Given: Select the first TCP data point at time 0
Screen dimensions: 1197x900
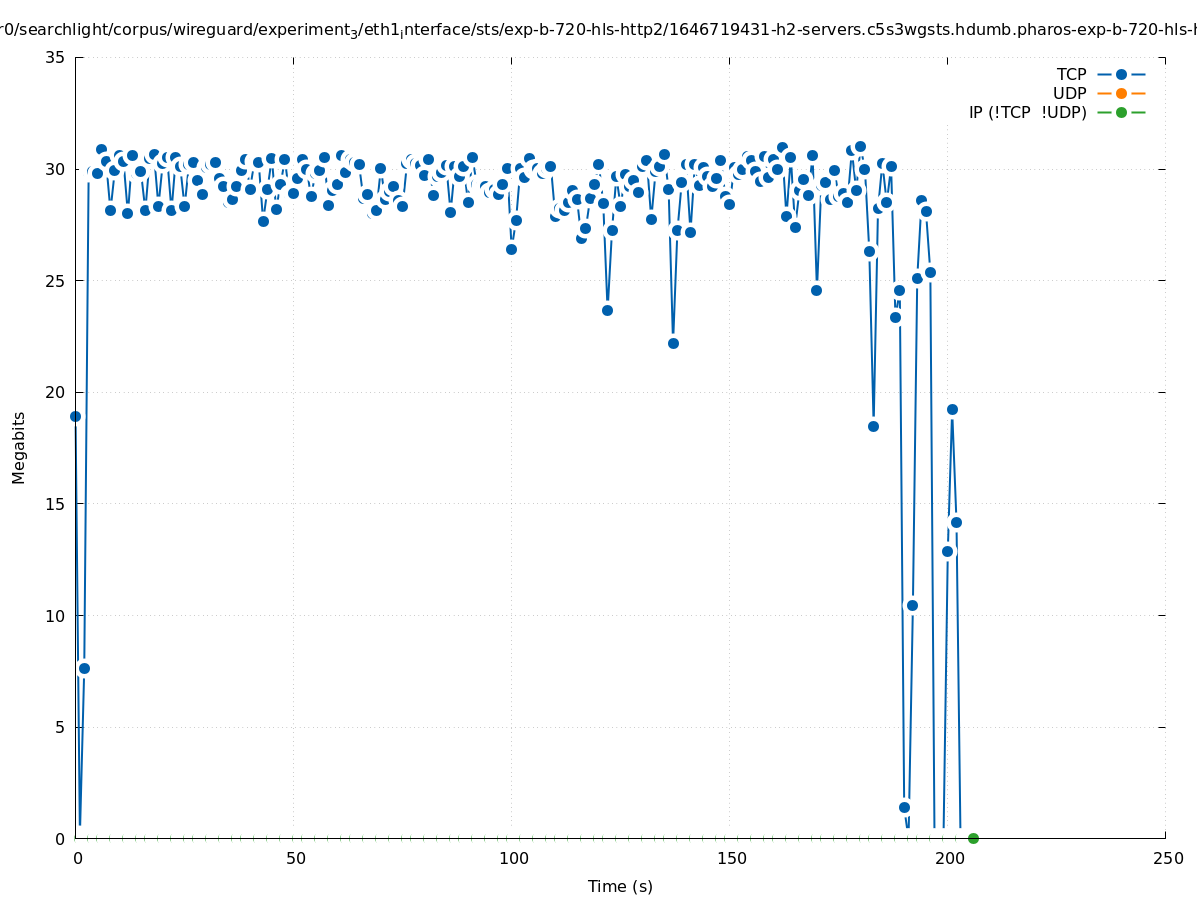Looking at the screenshot, I should coord(75,416).
